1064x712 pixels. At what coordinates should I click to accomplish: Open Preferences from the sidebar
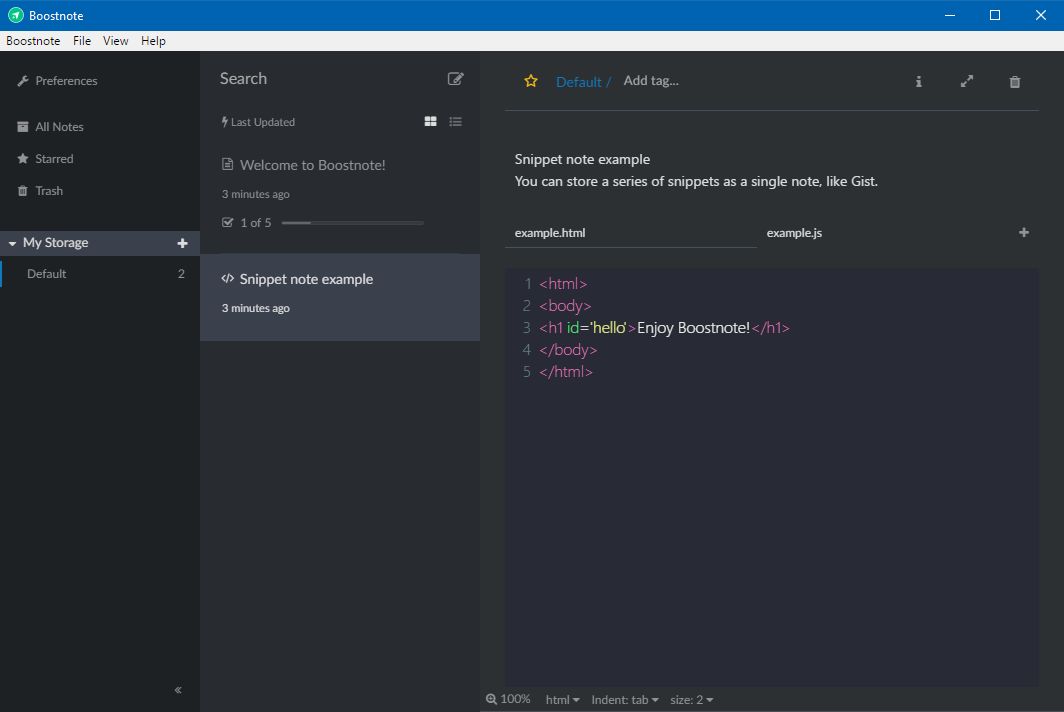coord(57,81)
